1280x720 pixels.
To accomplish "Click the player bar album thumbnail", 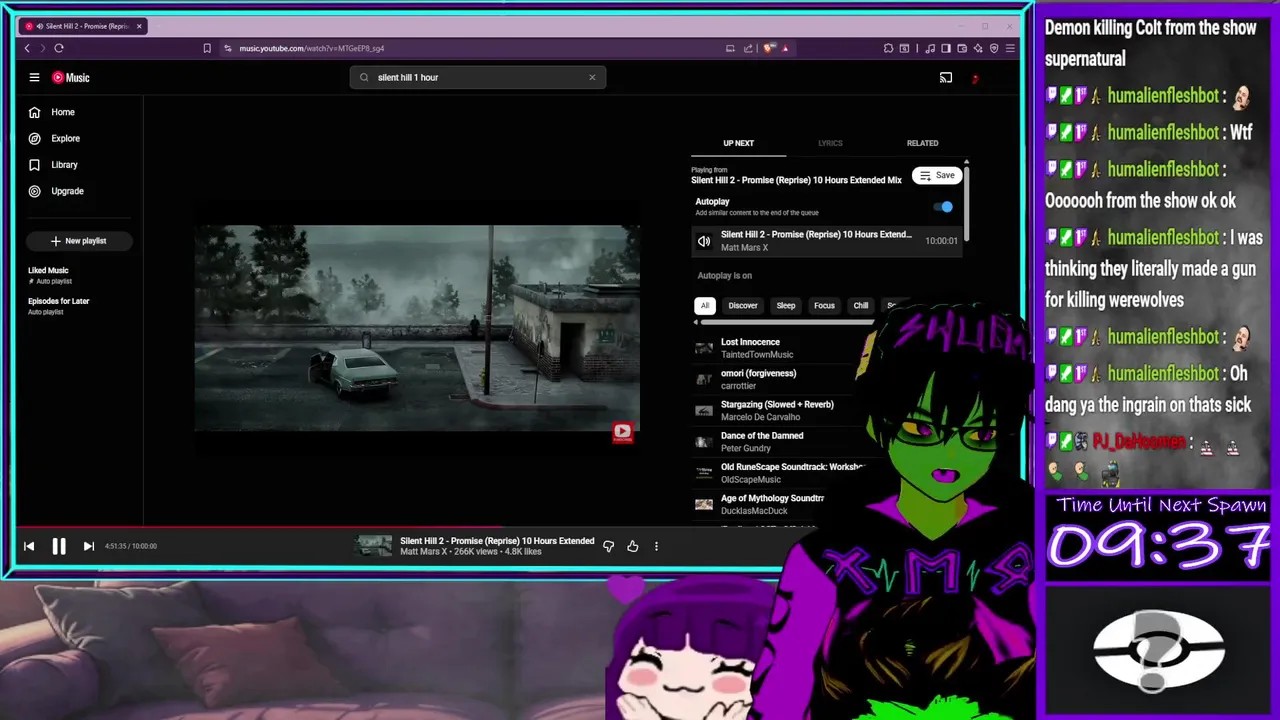I will point(375,546).
